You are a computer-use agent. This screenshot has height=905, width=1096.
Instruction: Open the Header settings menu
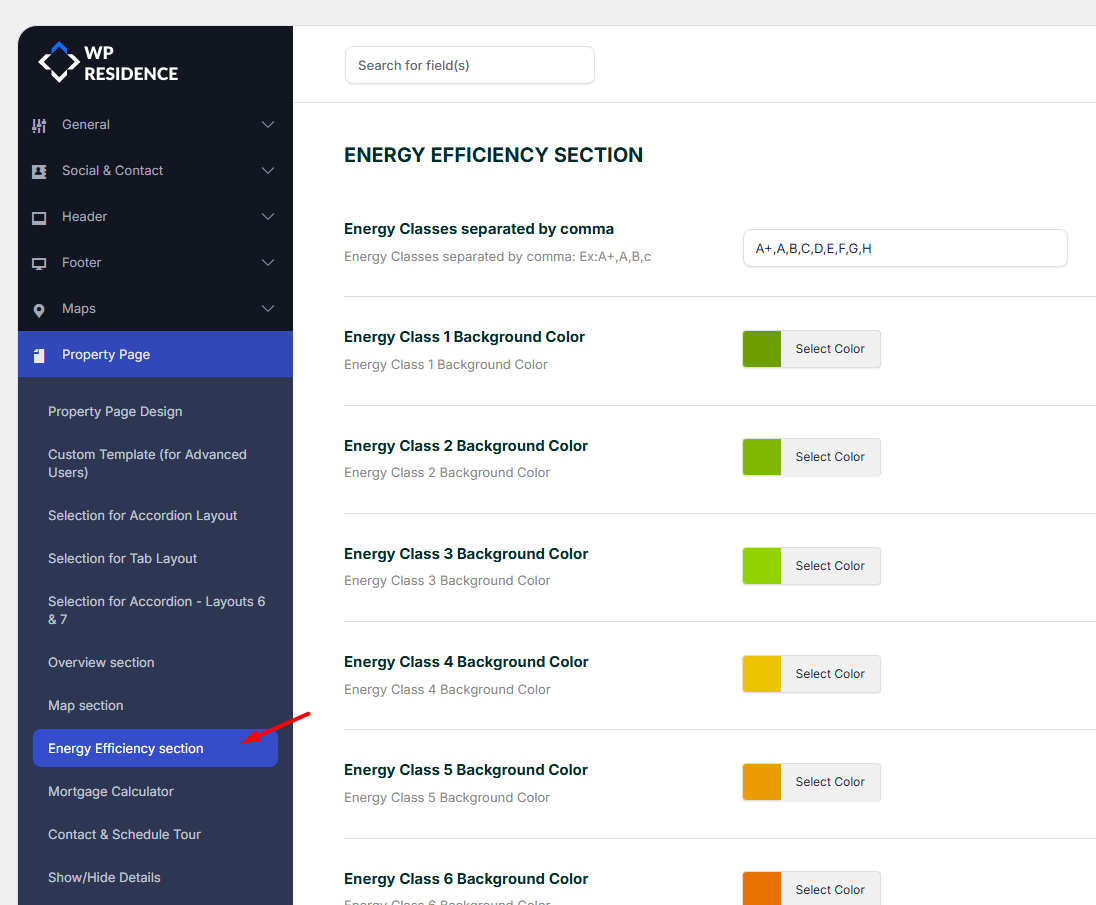tap(155, 217)
